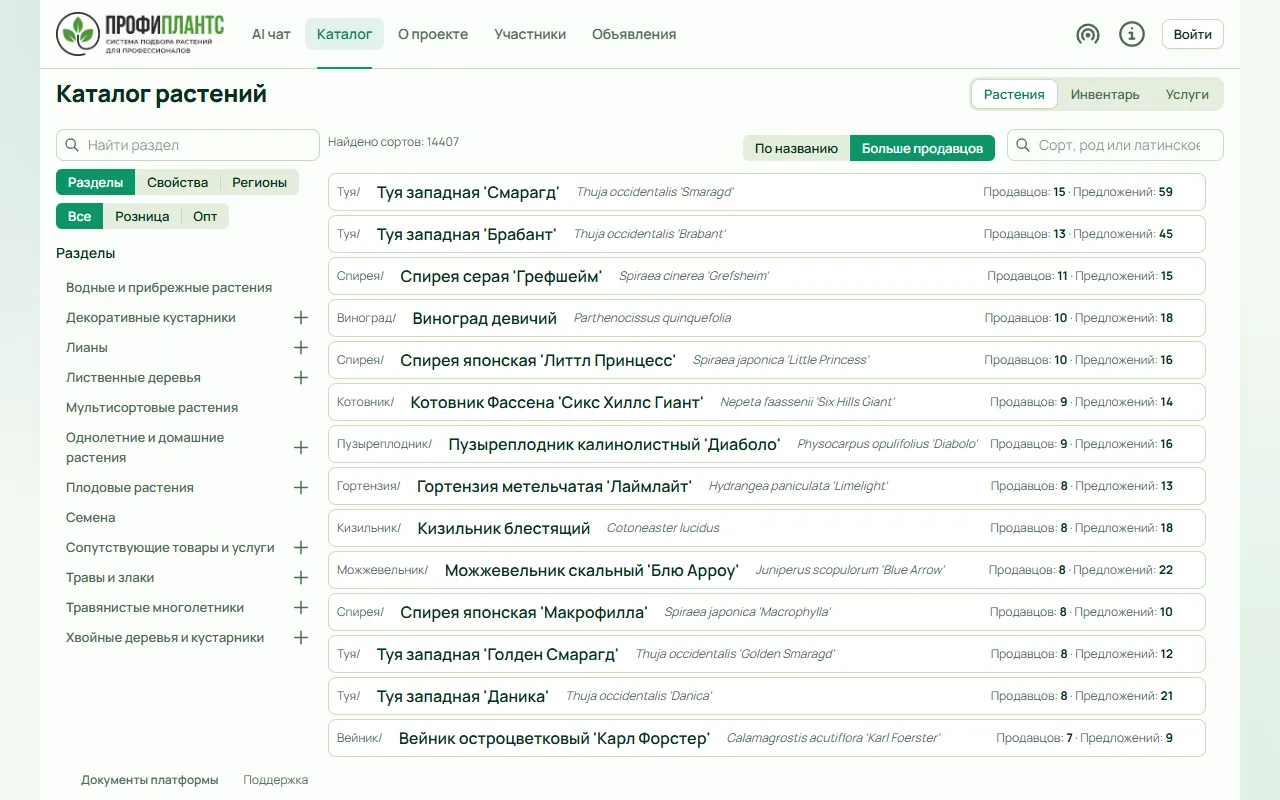The image size is (1280, 800).
Task: Select the Разделы filter tab
Action: 96,182
